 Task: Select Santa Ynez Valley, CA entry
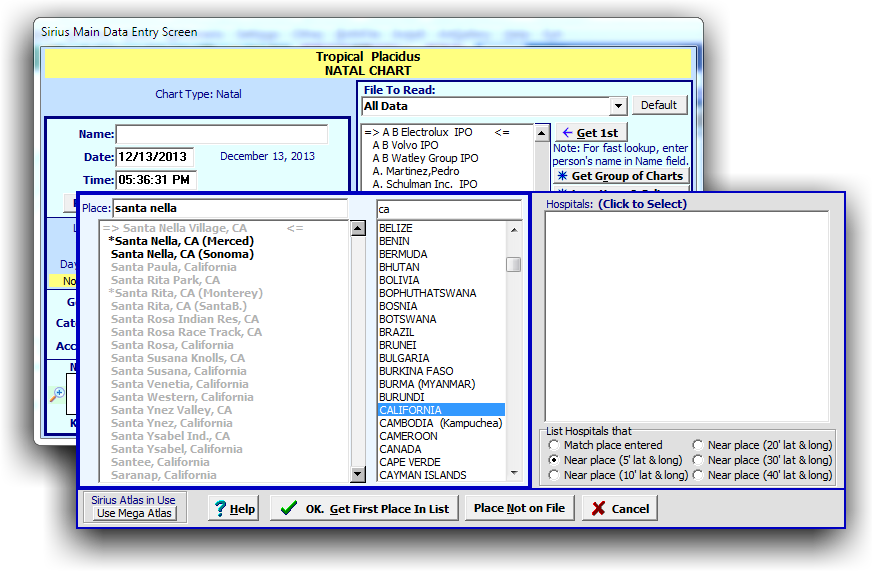(171, 410)
